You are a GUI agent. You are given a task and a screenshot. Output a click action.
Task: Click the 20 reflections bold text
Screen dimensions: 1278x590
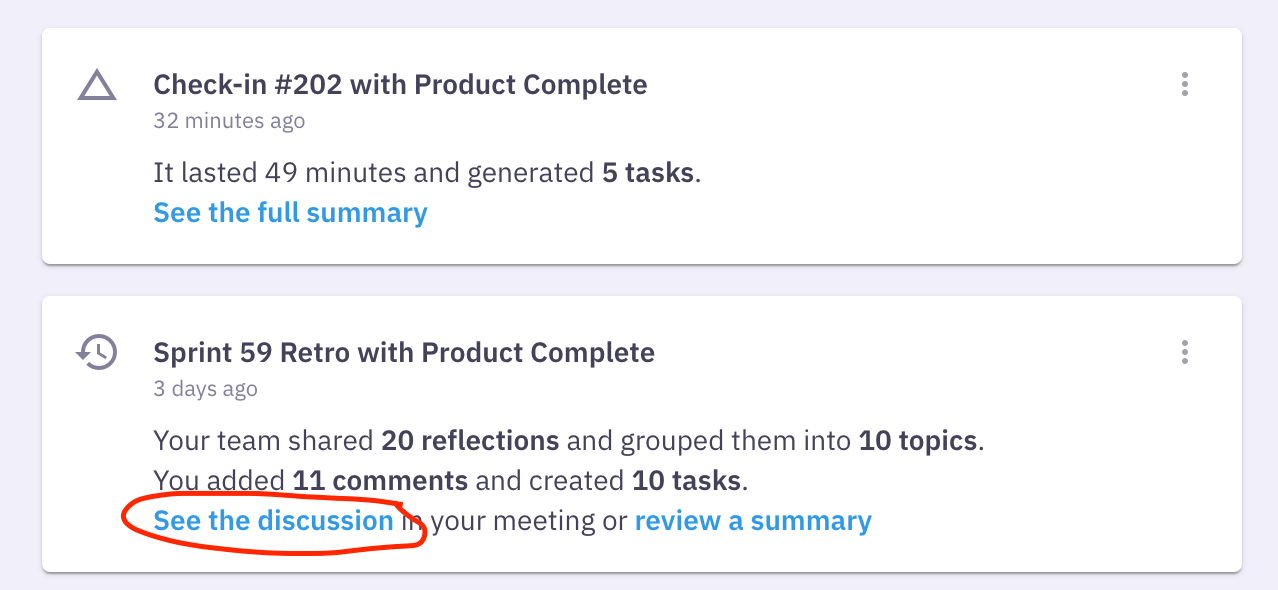470,440
